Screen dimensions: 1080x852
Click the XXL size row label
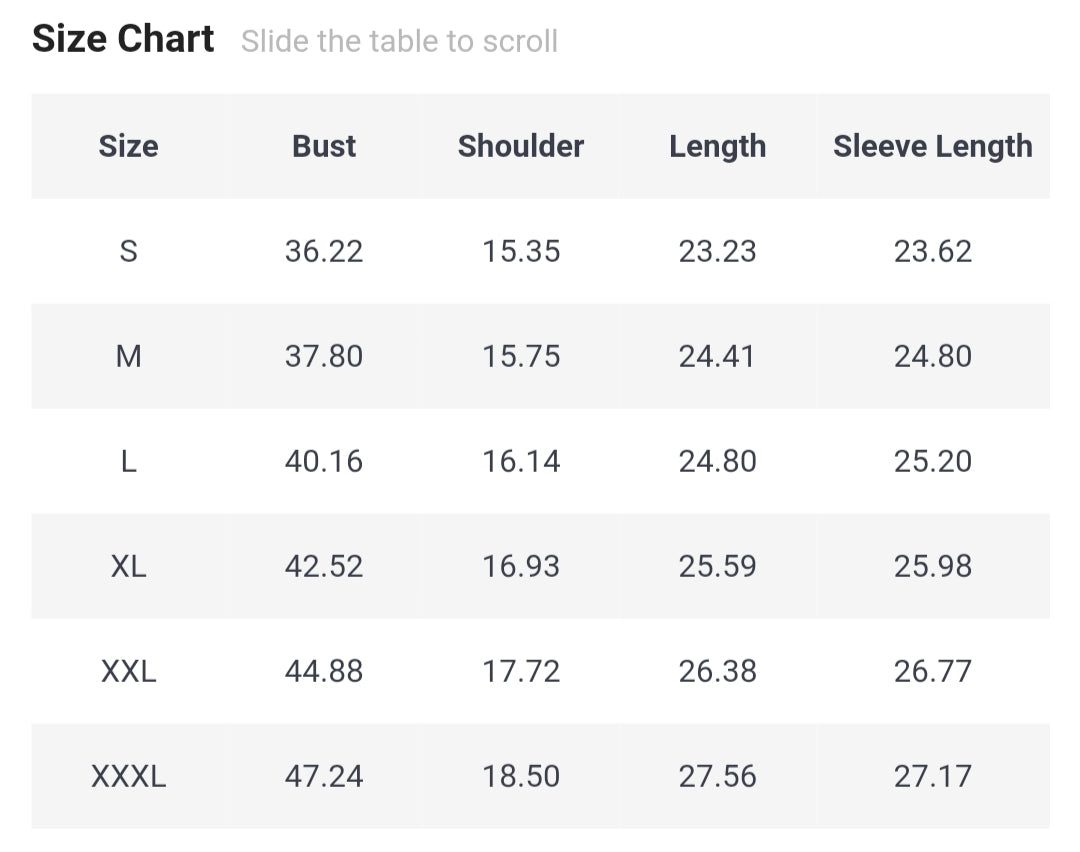click(x=128, y=671)
